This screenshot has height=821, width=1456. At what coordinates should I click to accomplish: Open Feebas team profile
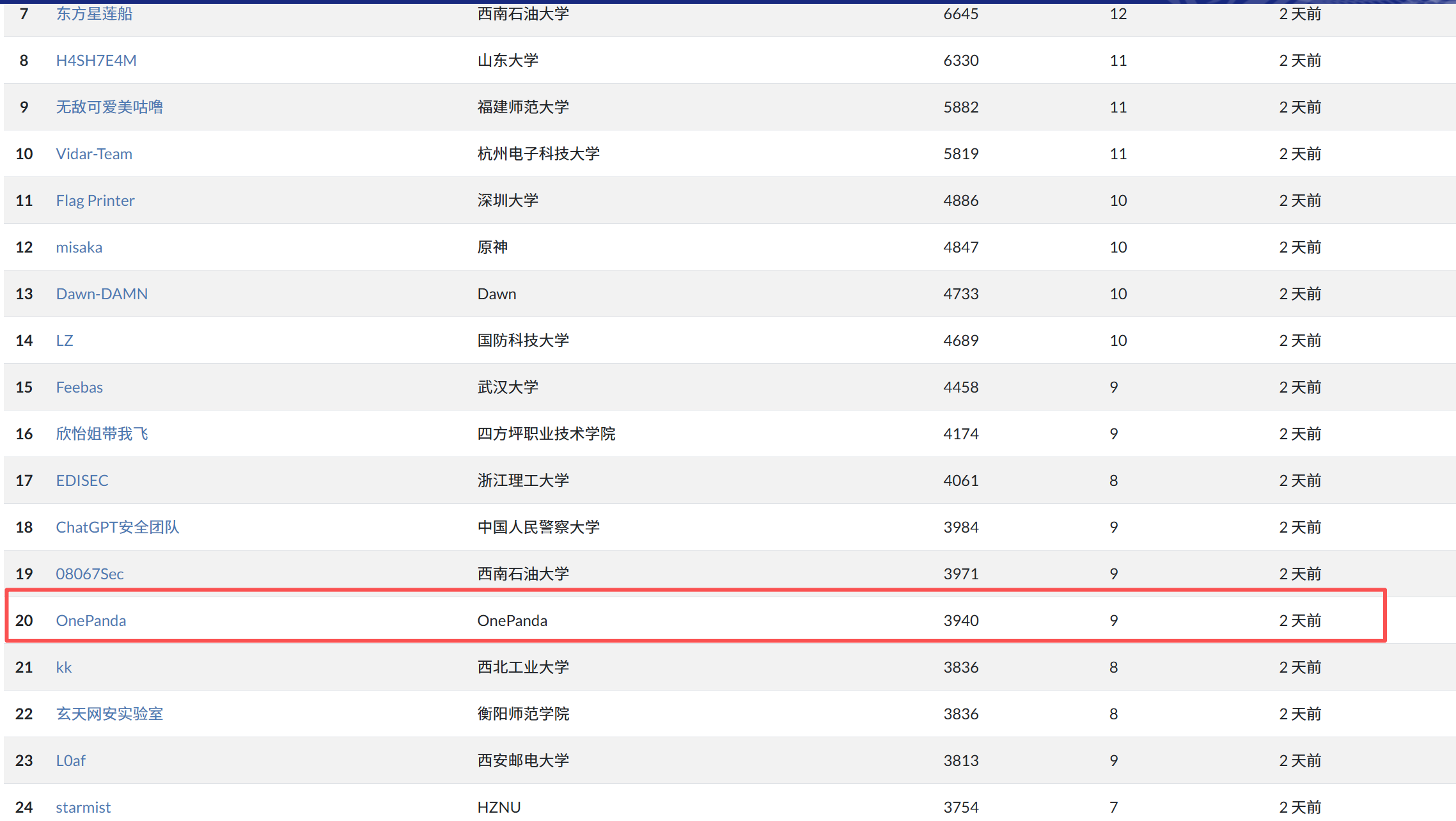pyautogui.click(x=79, y=387)
